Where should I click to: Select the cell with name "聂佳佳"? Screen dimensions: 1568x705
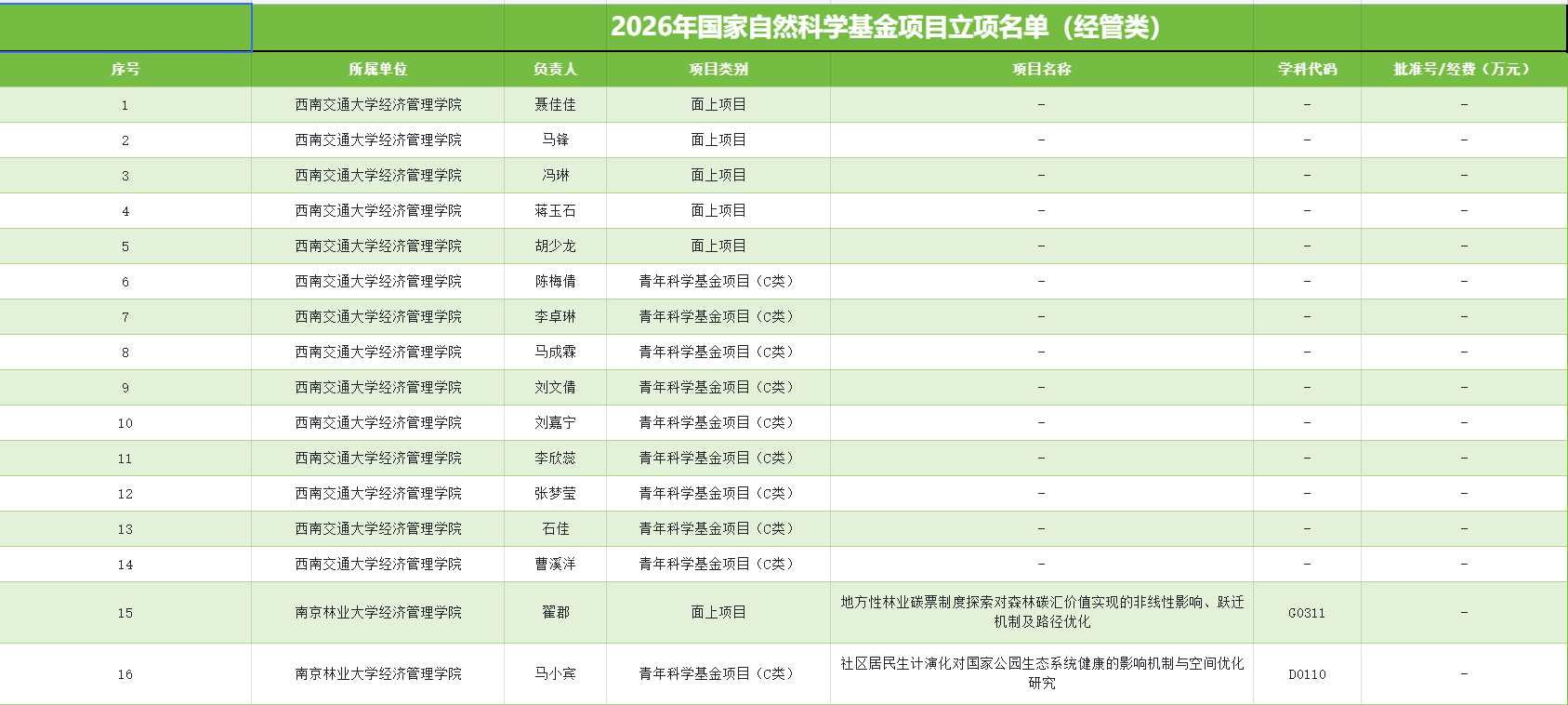(555, 104)
